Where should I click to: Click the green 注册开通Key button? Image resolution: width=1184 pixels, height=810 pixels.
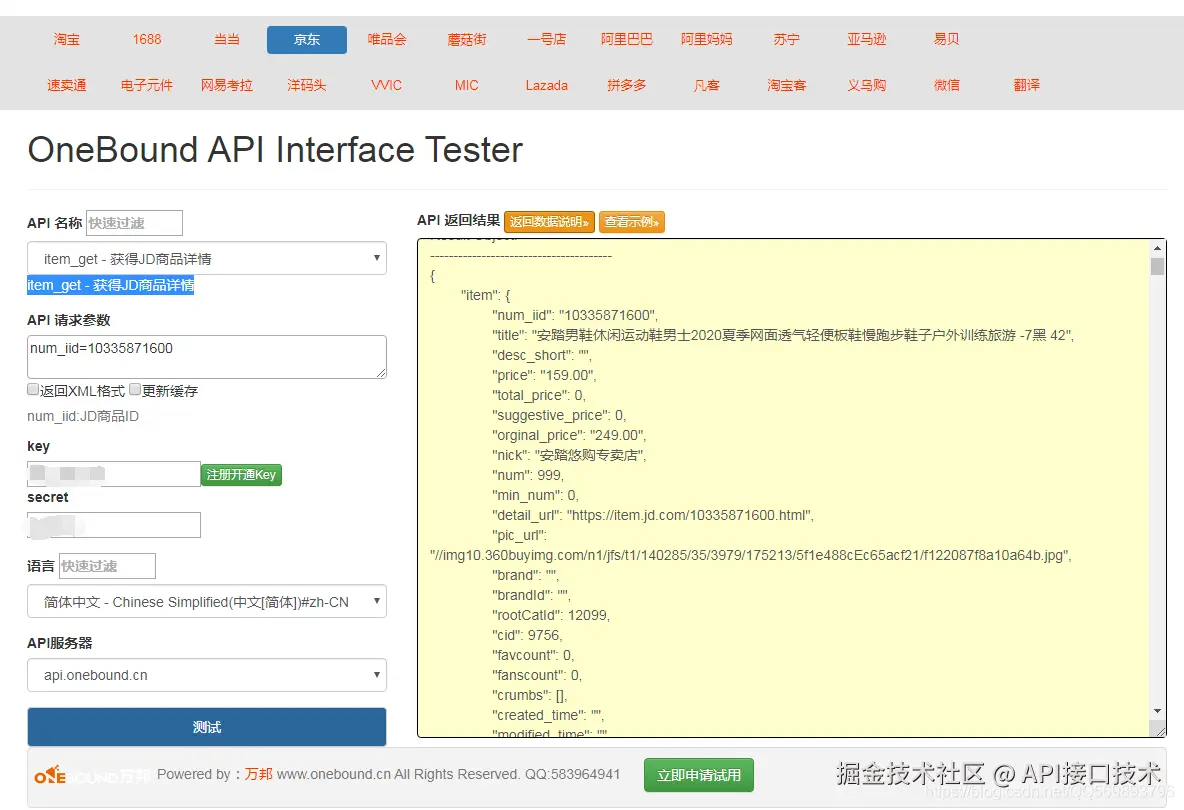[x=241, y=475]
